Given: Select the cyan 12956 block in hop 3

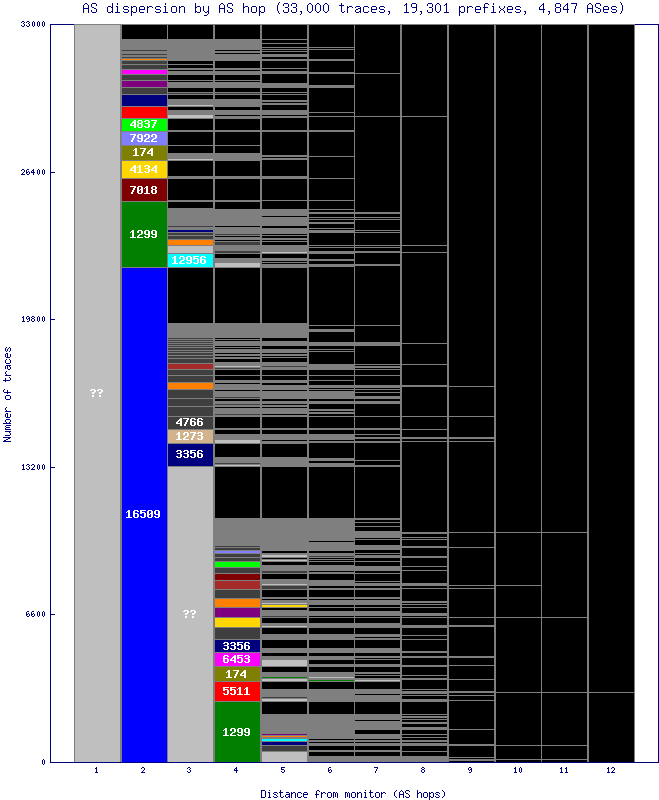Looking at the screenshot, I should (x=190, y=260).
